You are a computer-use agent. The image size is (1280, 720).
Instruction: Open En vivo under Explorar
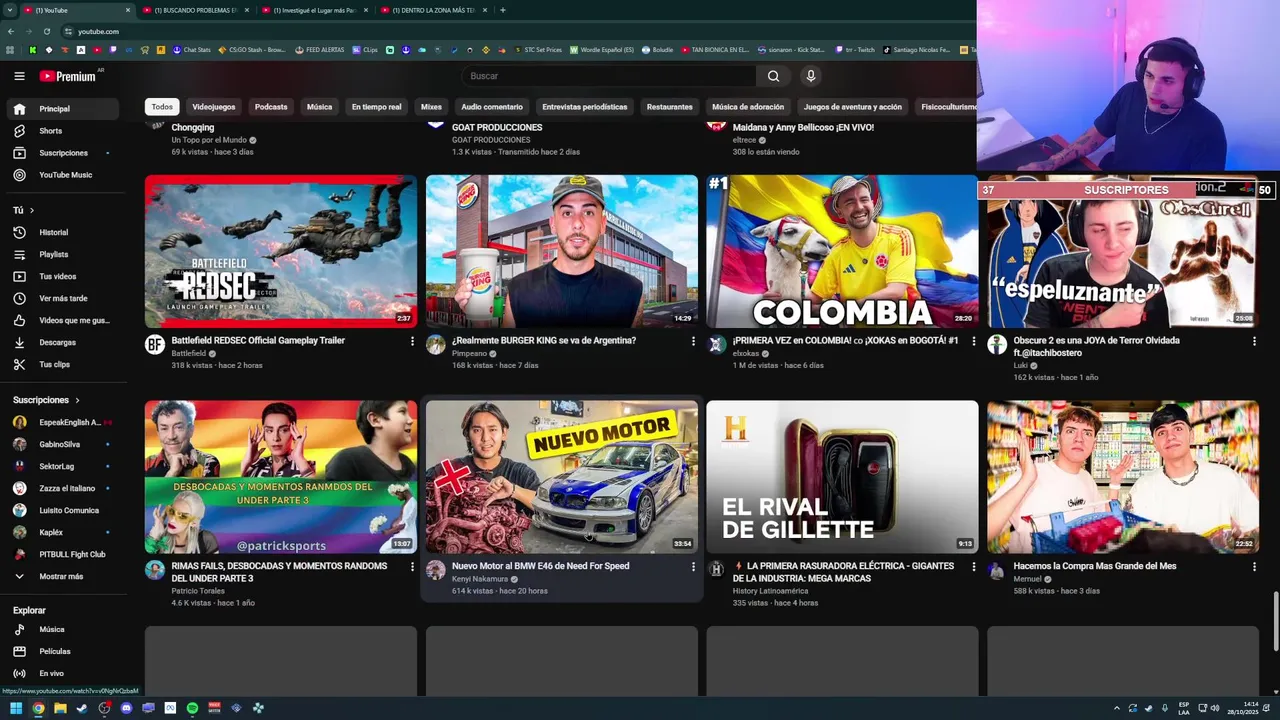(x=63, y=674)
